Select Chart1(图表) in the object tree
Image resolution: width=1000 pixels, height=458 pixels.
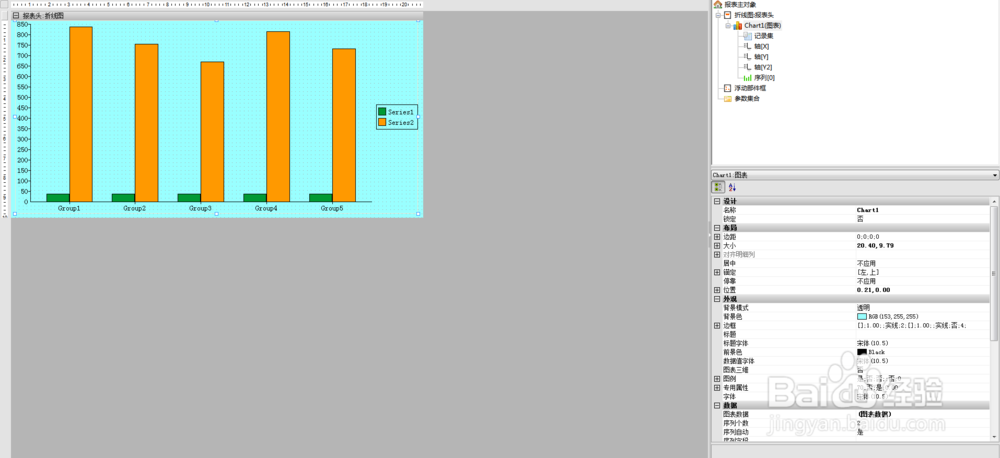point(762,26)
